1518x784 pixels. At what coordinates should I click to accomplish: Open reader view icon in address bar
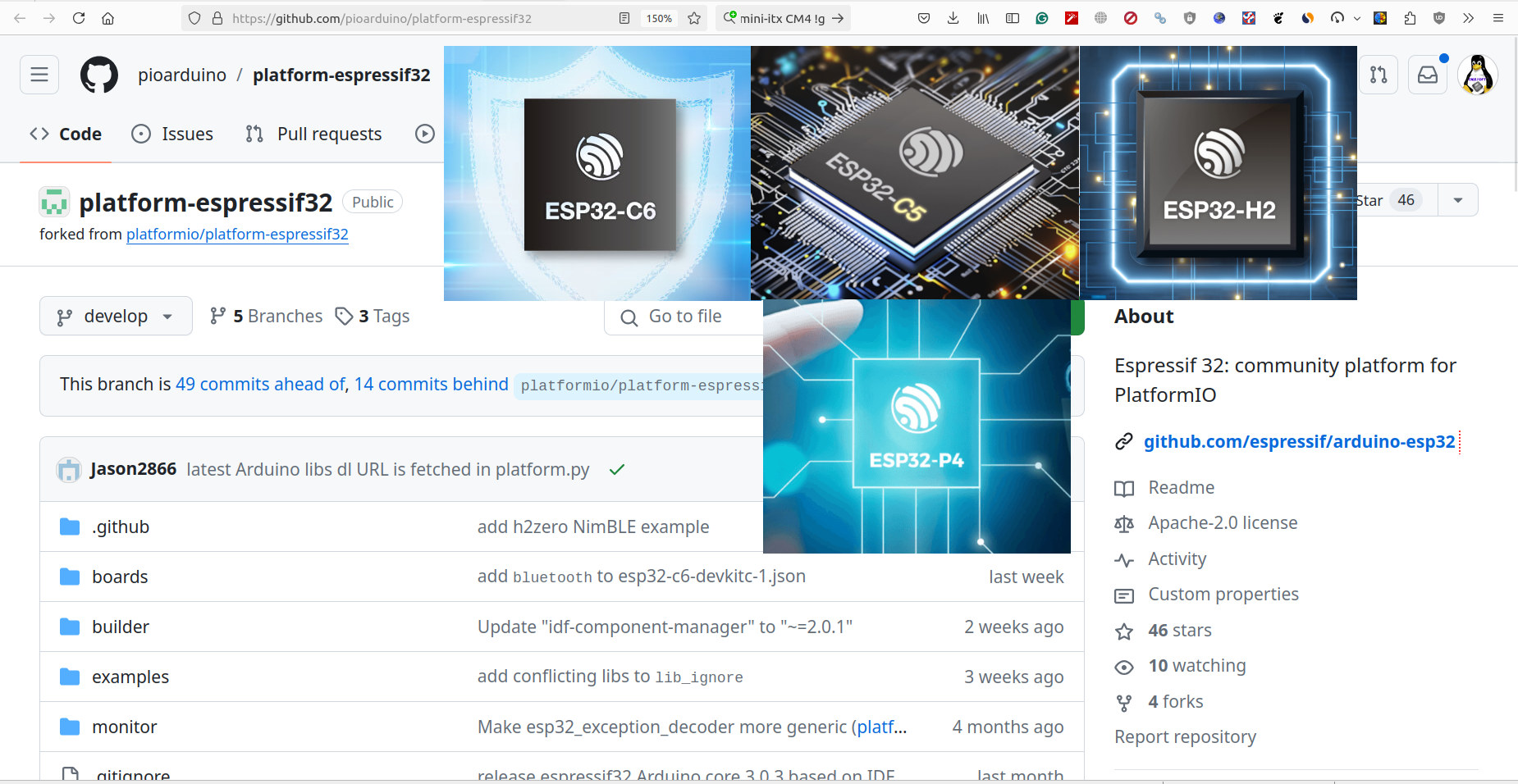click(x=624, y=18)
